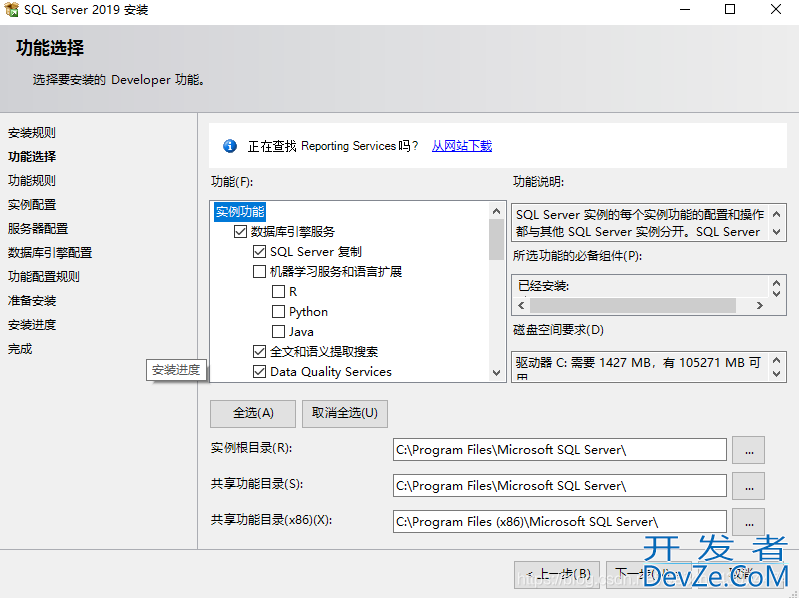Select the 安装进度 step in sidebar

(32, 324)
